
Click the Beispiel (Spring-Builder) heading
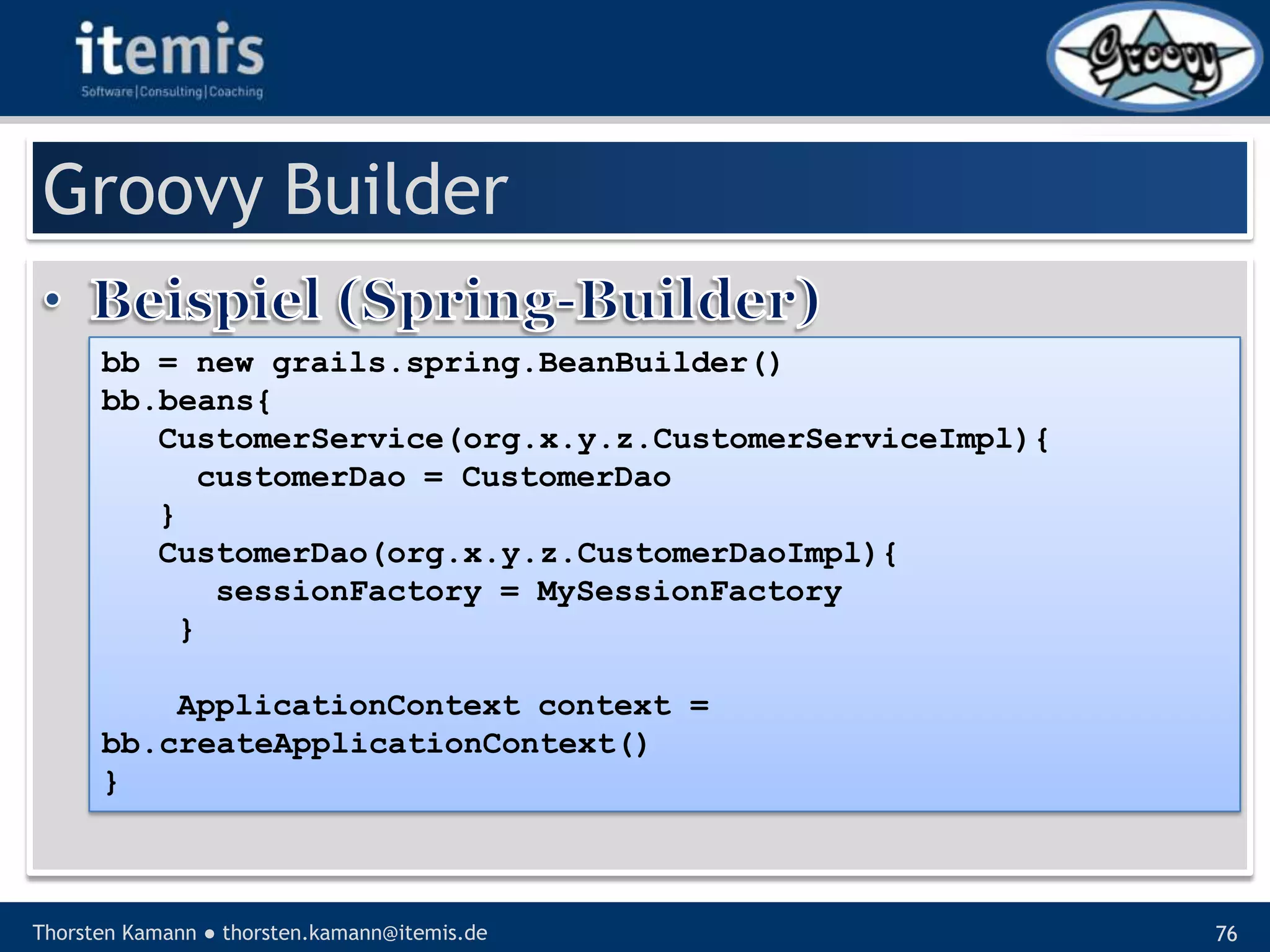point(455,301)
